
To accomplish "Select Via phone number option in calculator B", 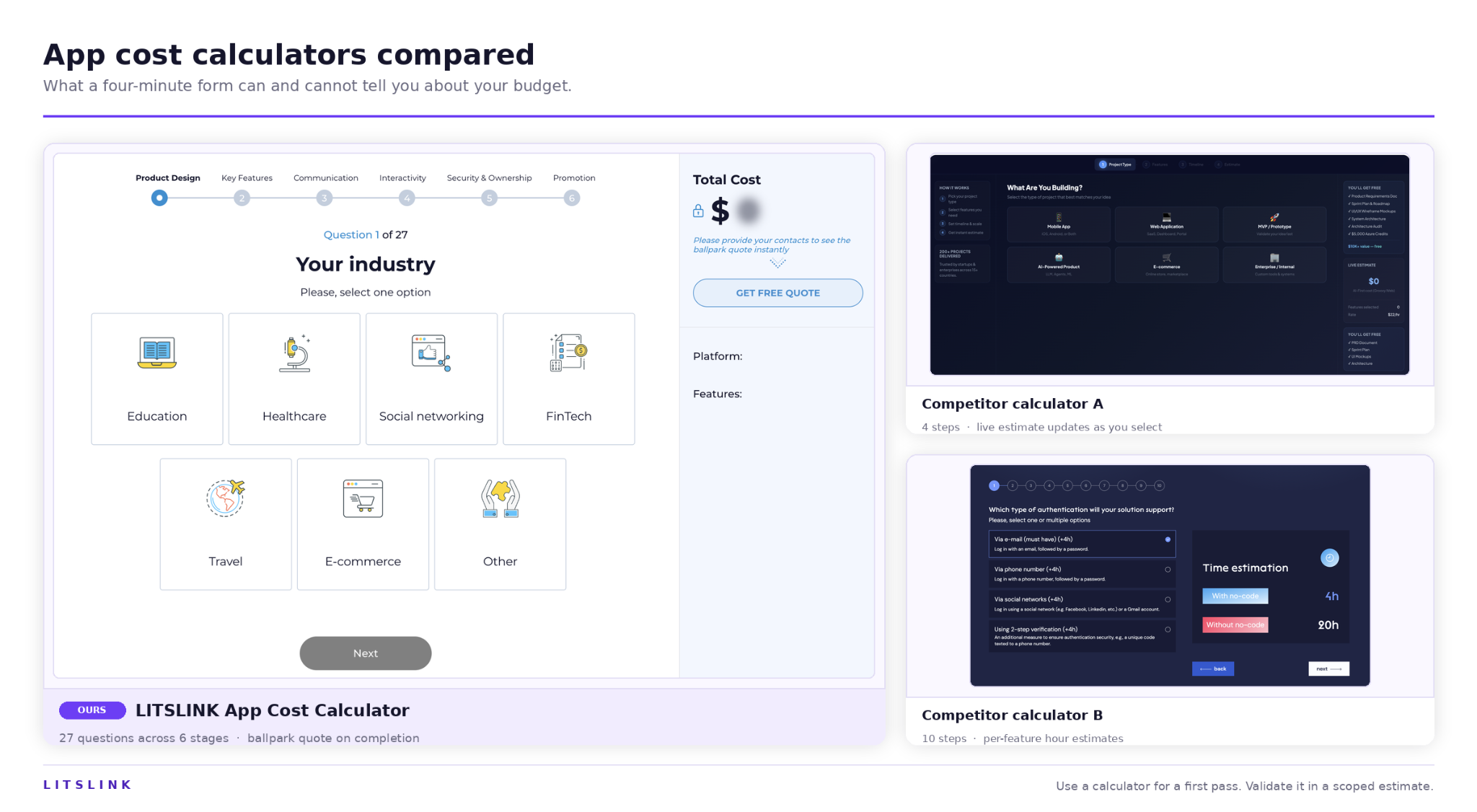I will (x=1082, y=574).
